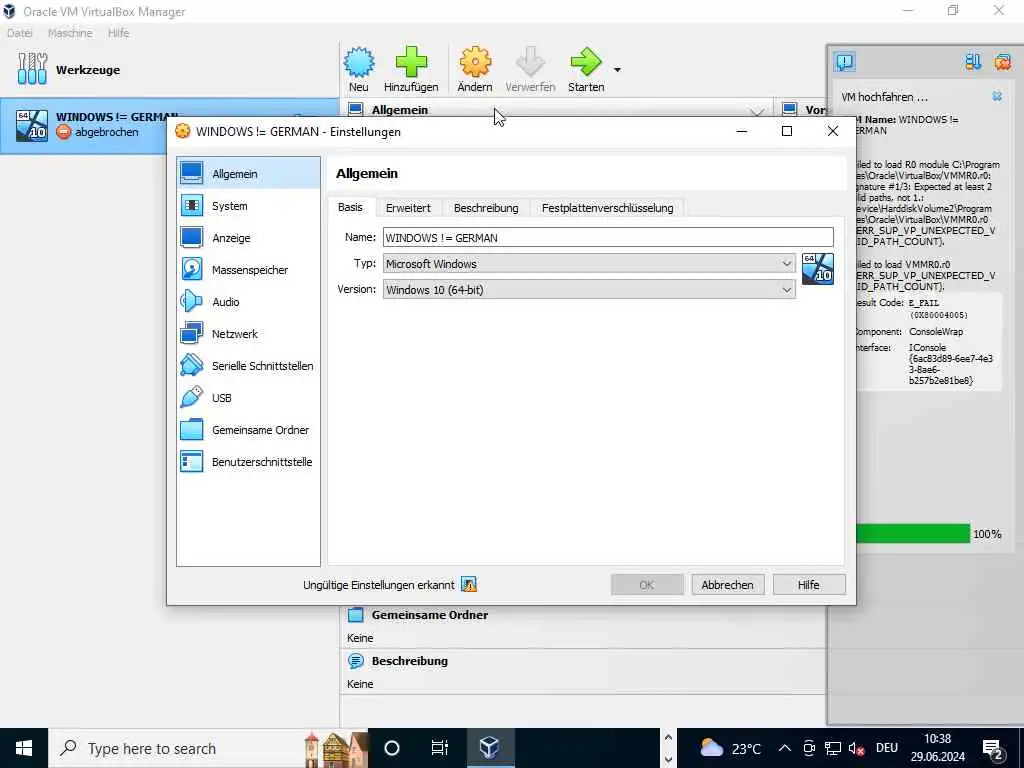Click the Hilfe button in dialog
The height and width of the screenshot is (768, 1024).
click(808, 584)
